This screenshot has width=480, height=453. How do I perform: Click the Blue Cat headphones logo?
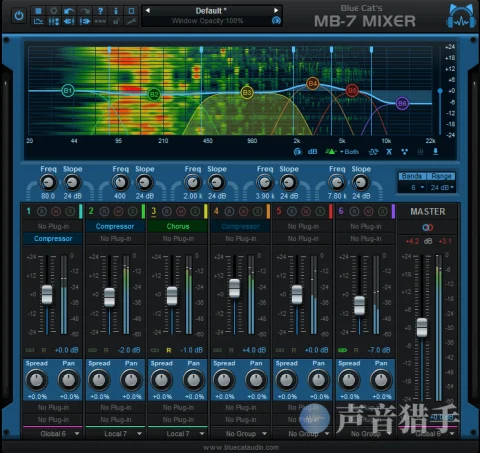(461, 17)
